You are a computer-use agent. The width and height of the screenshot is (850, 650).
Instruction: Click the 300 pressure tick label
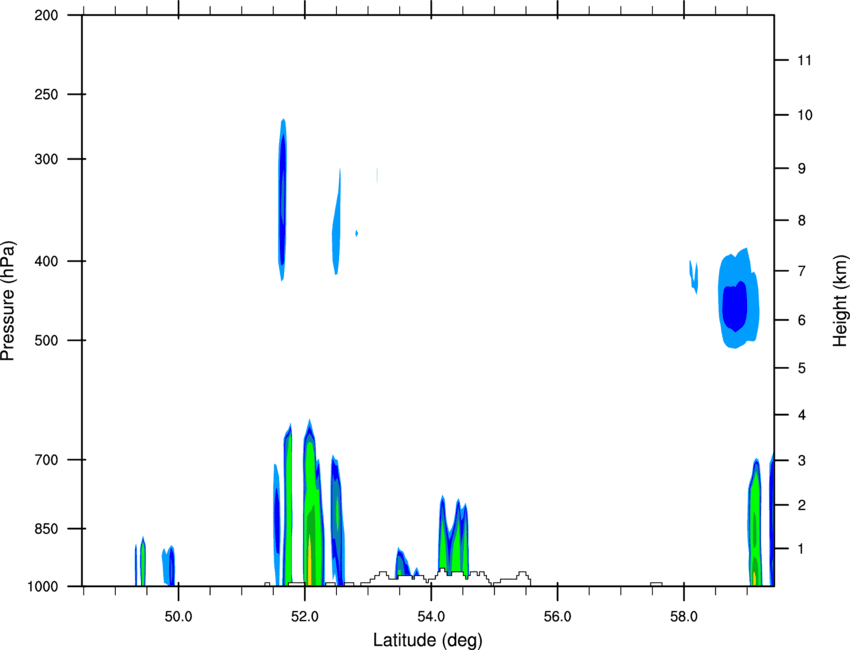(46, 159)
